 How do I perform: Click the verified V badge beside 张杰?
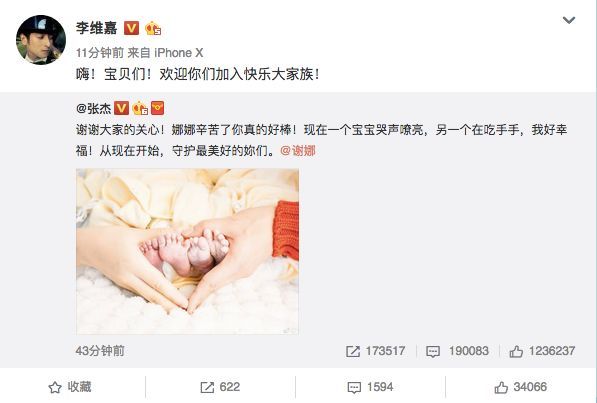click(121, 108)
